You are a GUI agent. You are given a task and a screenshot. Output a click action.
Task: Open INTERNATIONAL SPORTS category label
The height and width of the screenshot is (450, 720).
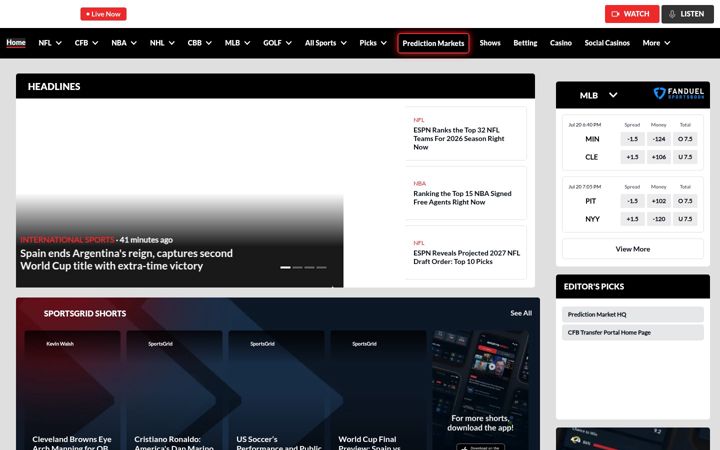[x=67, y=240]
